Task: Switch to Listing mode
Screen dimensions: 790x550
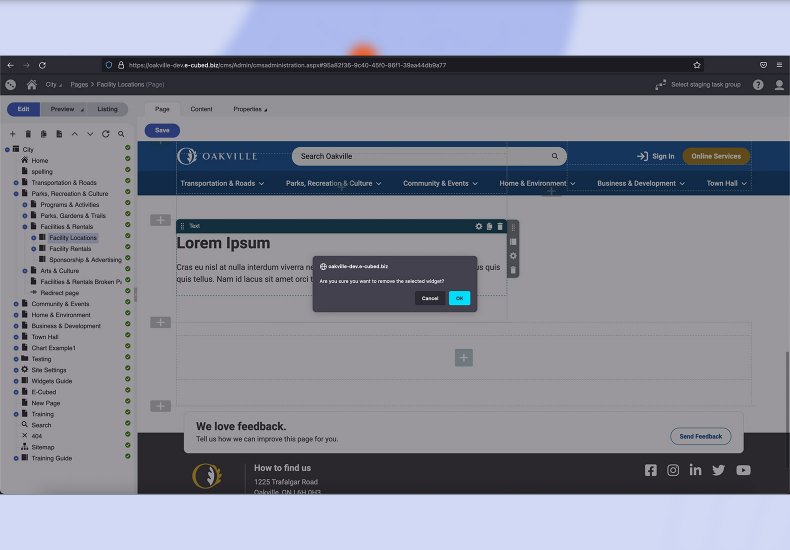Action: (107, 109)
